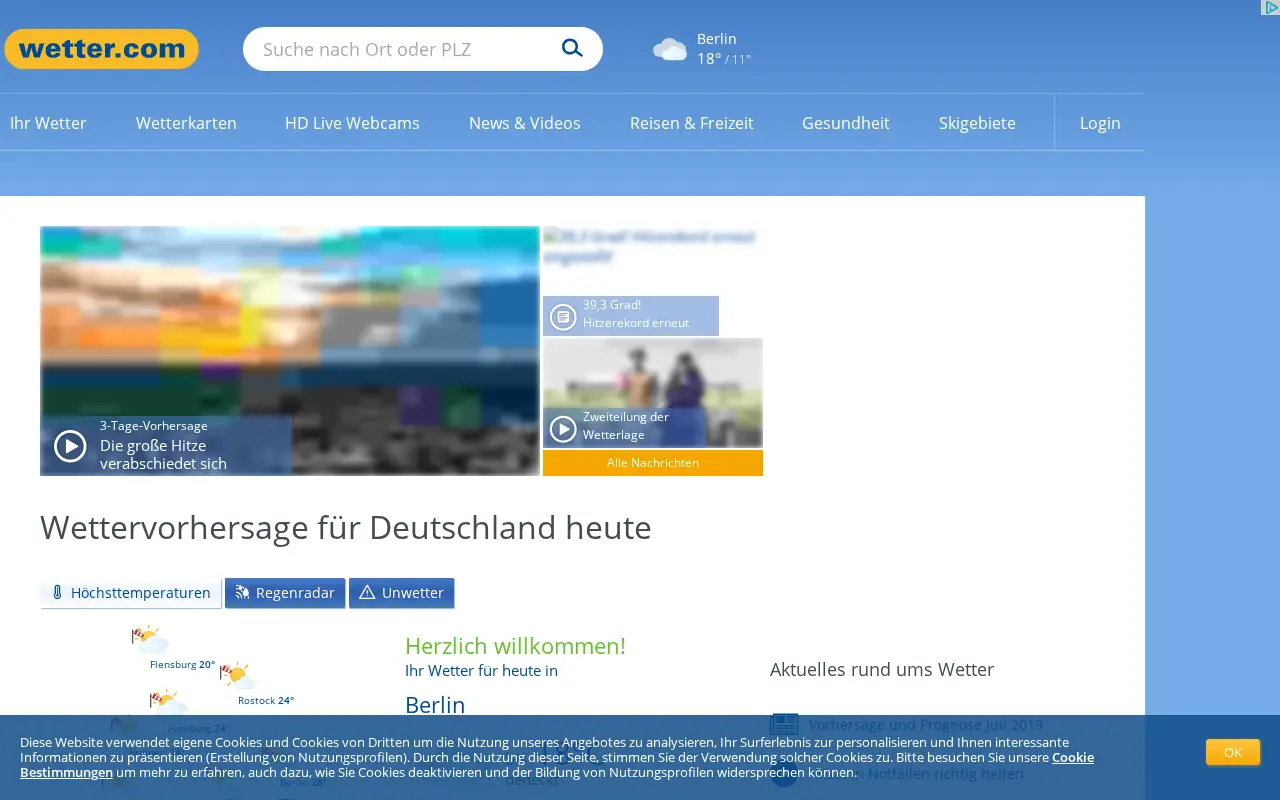Accept cookies with the OK button
The width and height of the screenshot is (1280, 800).
(1232, 752)
